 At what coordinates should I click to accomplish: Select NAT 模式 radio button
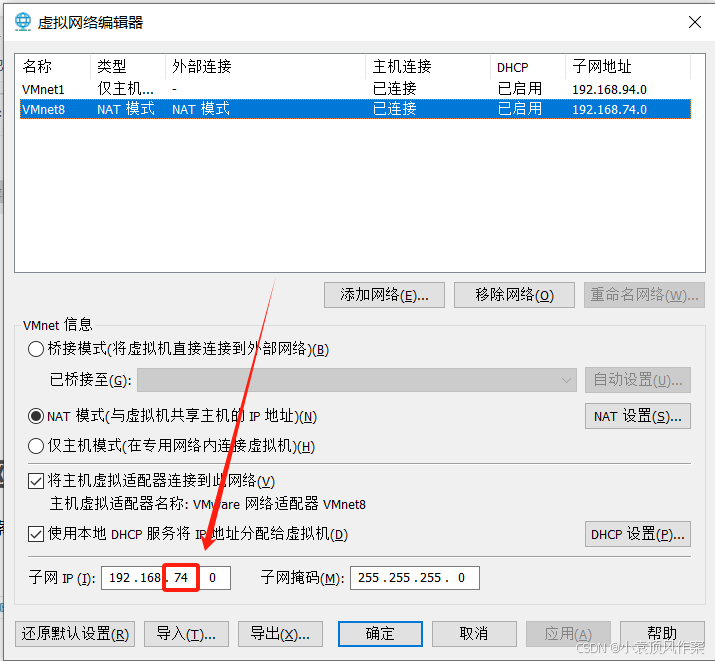(36, 416)
